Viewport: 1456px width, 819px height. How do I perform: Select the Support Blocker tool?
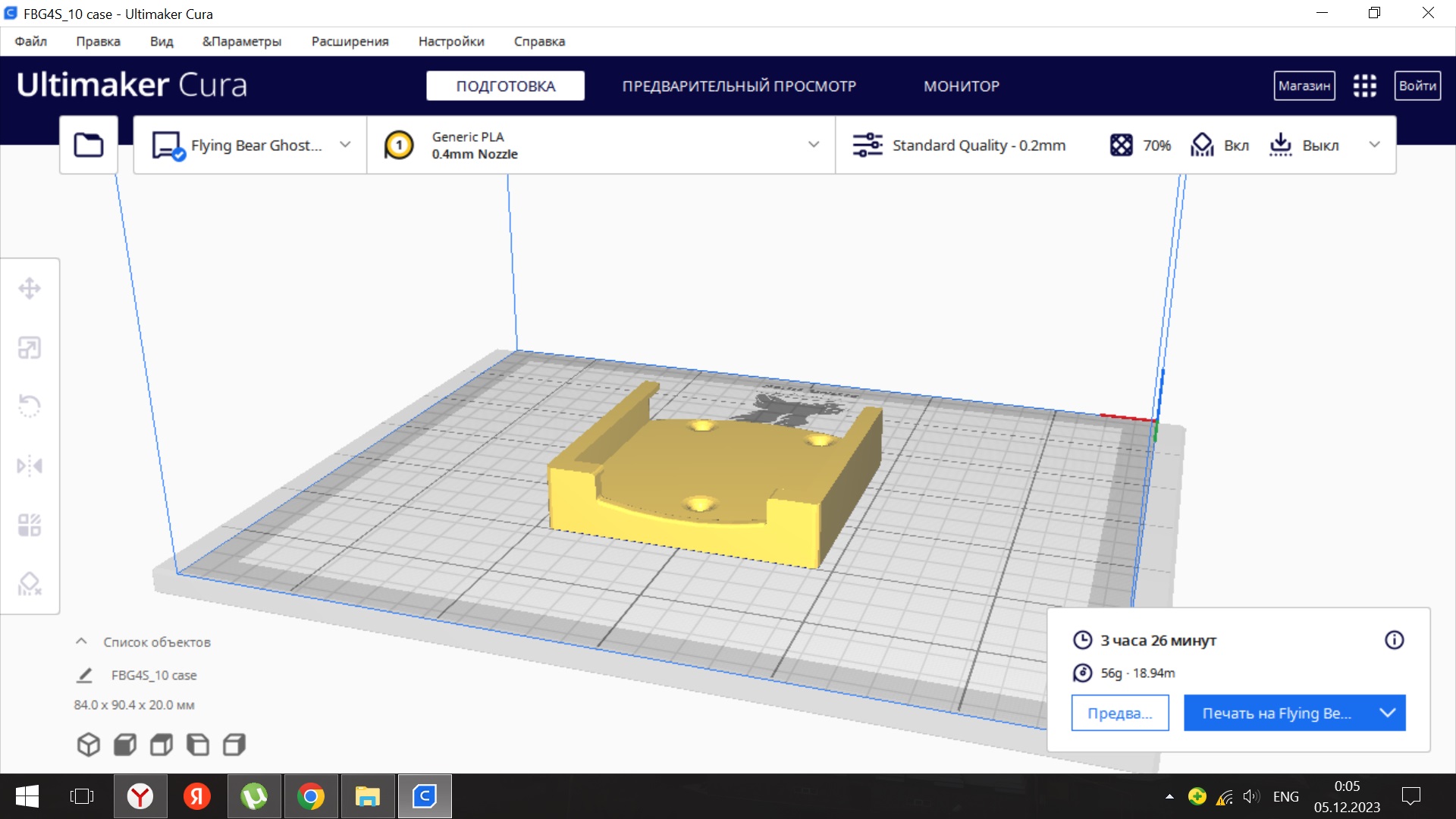coord(30,584)
